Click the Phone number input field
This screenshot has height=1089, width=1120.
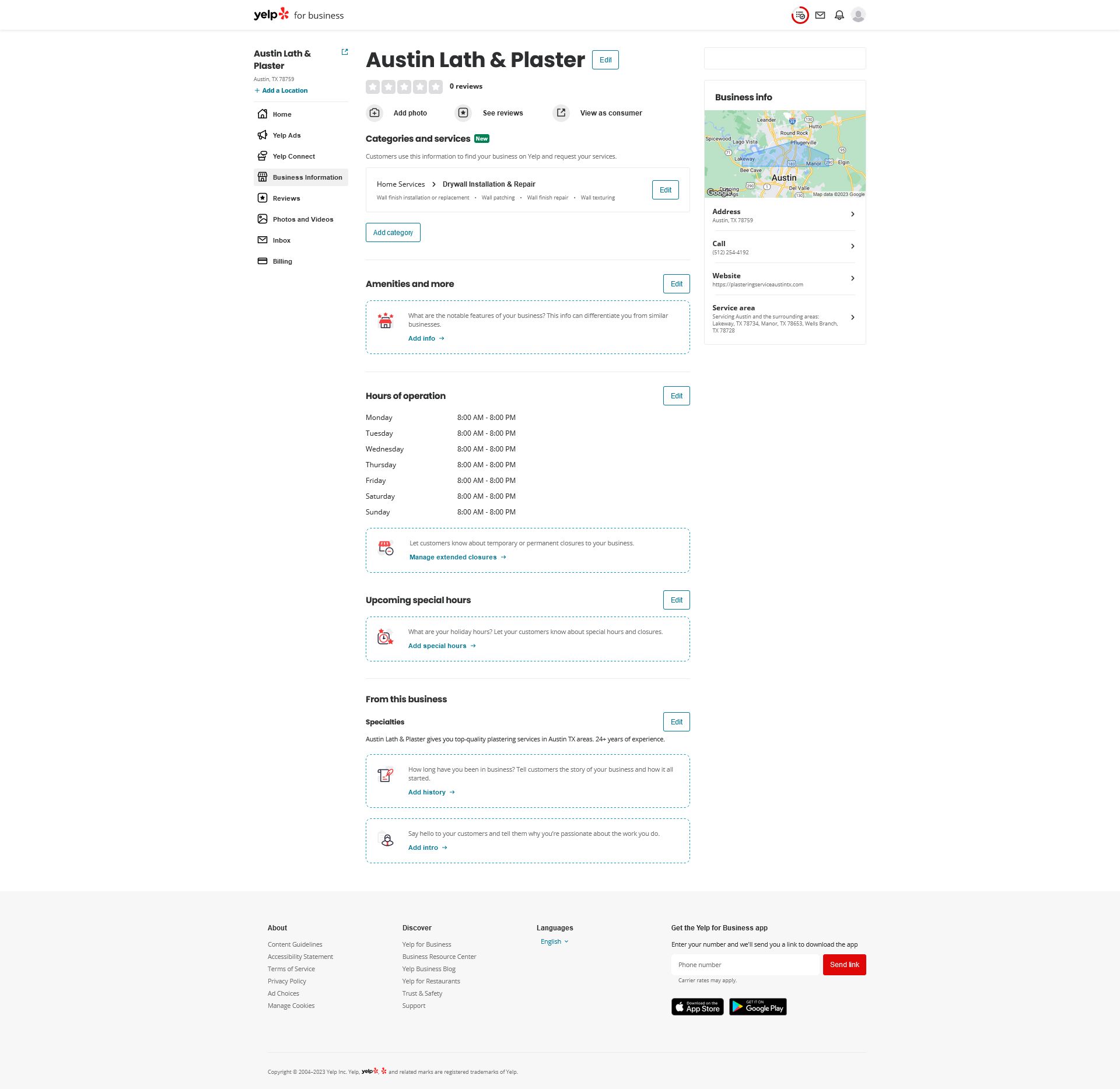pyautogui.click(x=746, y=965)
